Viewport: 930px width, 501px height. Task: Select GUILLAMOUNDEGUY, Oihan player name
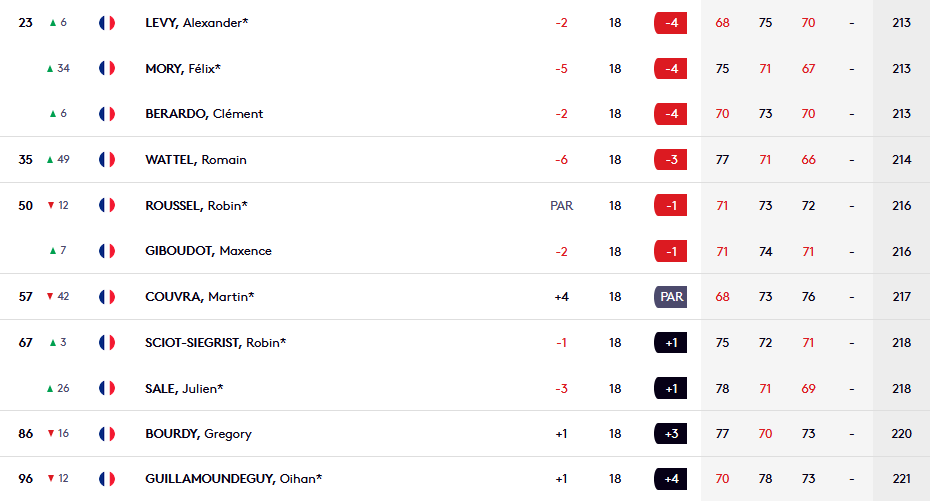tap(233, 478)
